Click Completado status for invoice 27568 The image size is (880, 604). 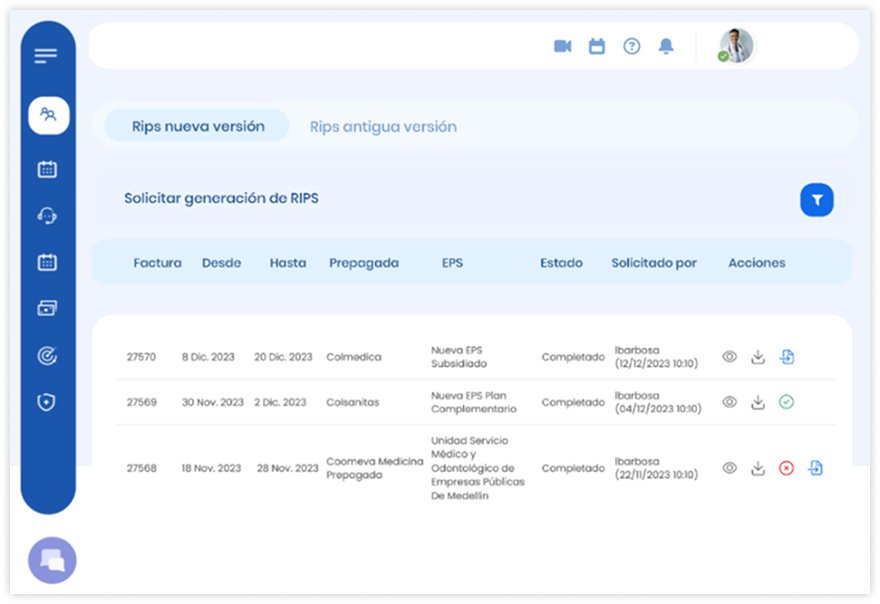click(x=573, y=468)
